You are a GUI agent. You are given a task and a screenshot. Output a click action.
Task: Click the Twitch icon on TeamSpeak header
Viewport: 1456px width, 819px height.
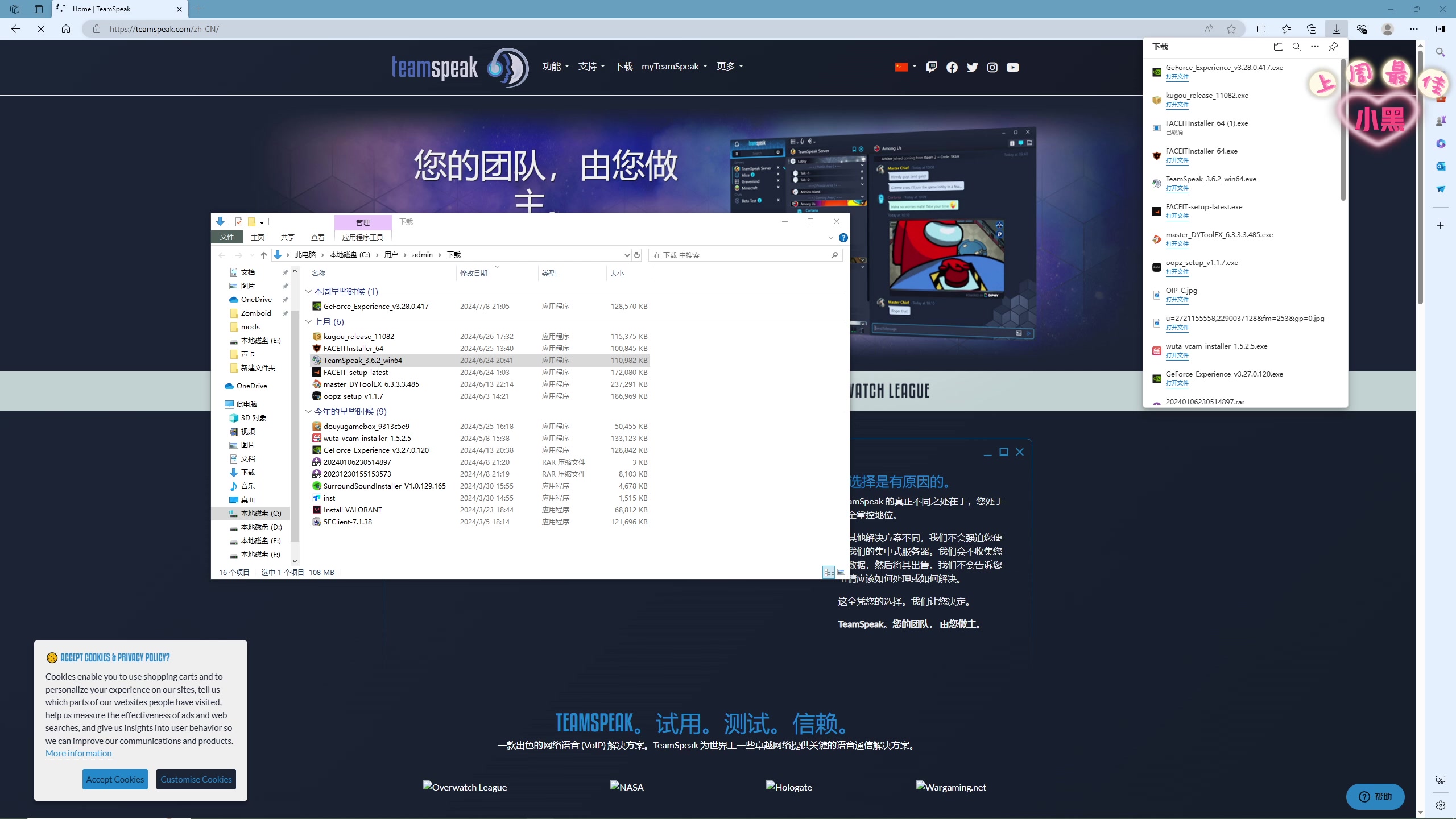[x=931, y=67]
